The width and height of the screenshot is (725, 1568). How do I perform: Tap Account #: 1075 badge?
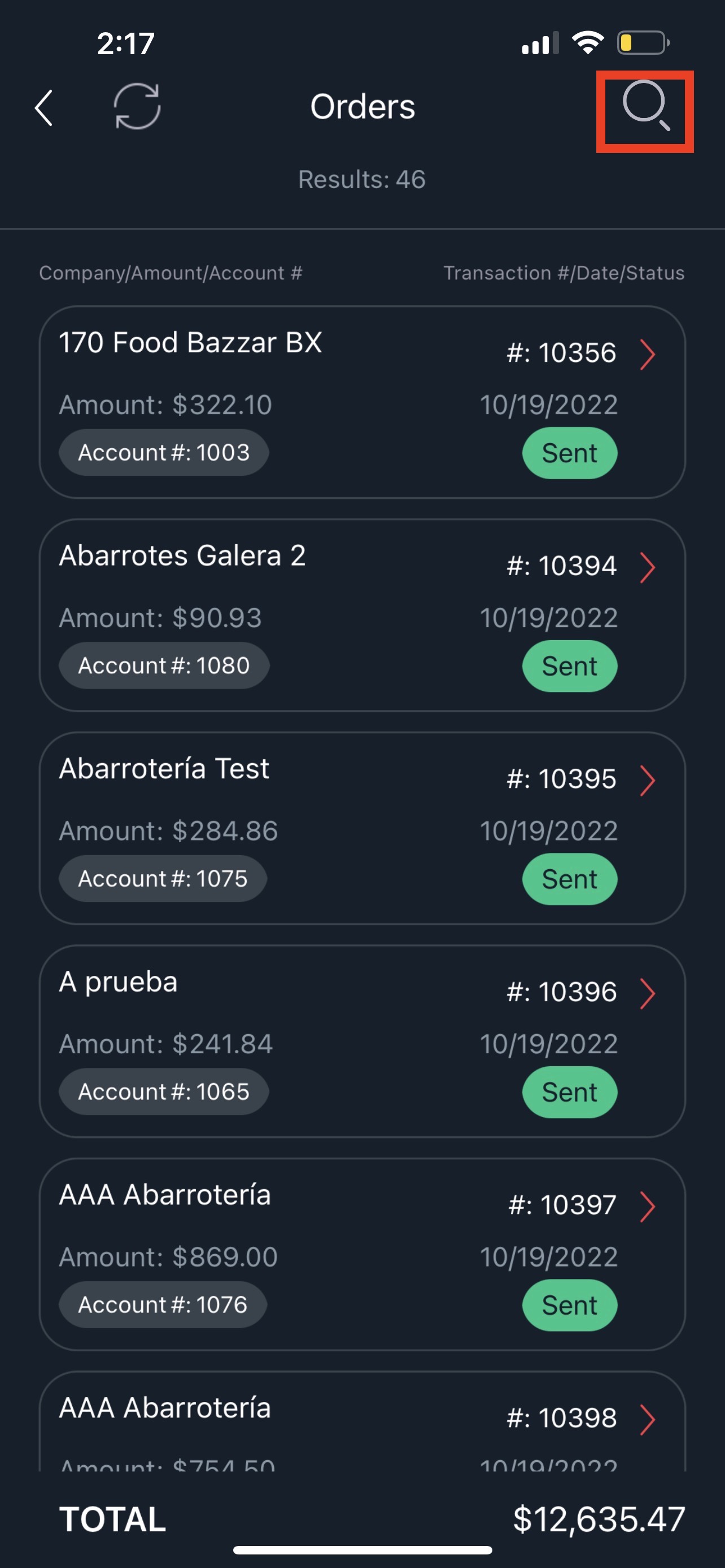[163, 878]
